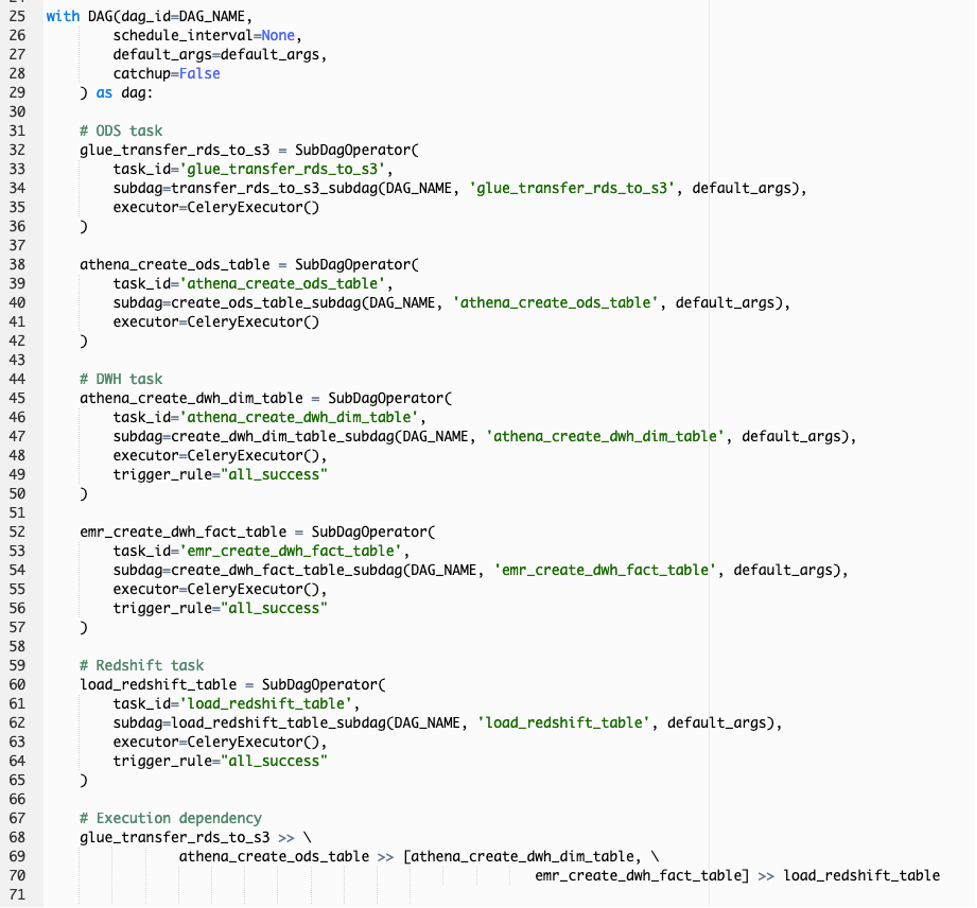Click the False value after catchup
977x908 pixels.
tap(199, 74)
